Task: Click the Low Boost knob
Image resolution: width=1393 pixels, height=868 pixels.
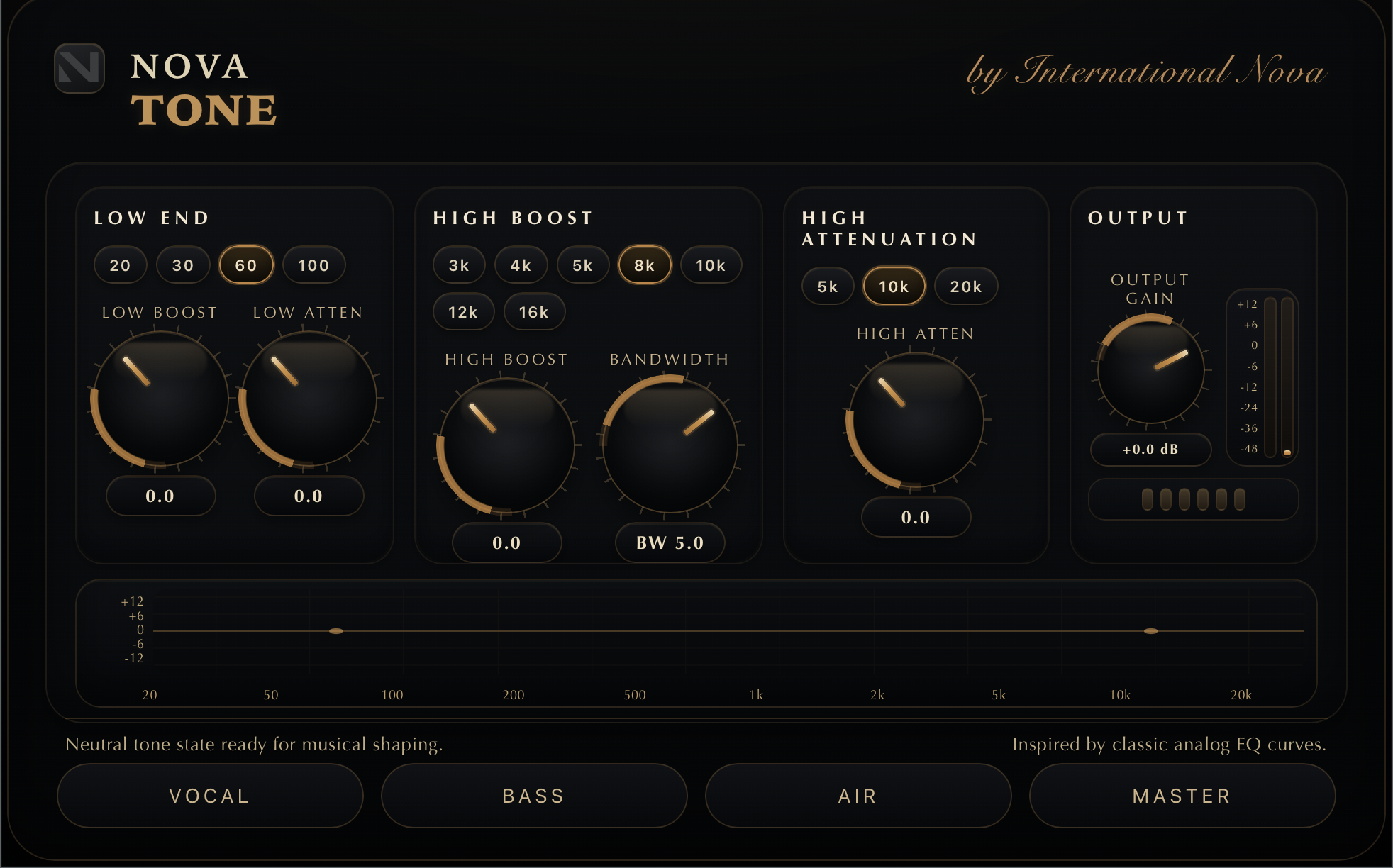Action: (x=160, y=399)
